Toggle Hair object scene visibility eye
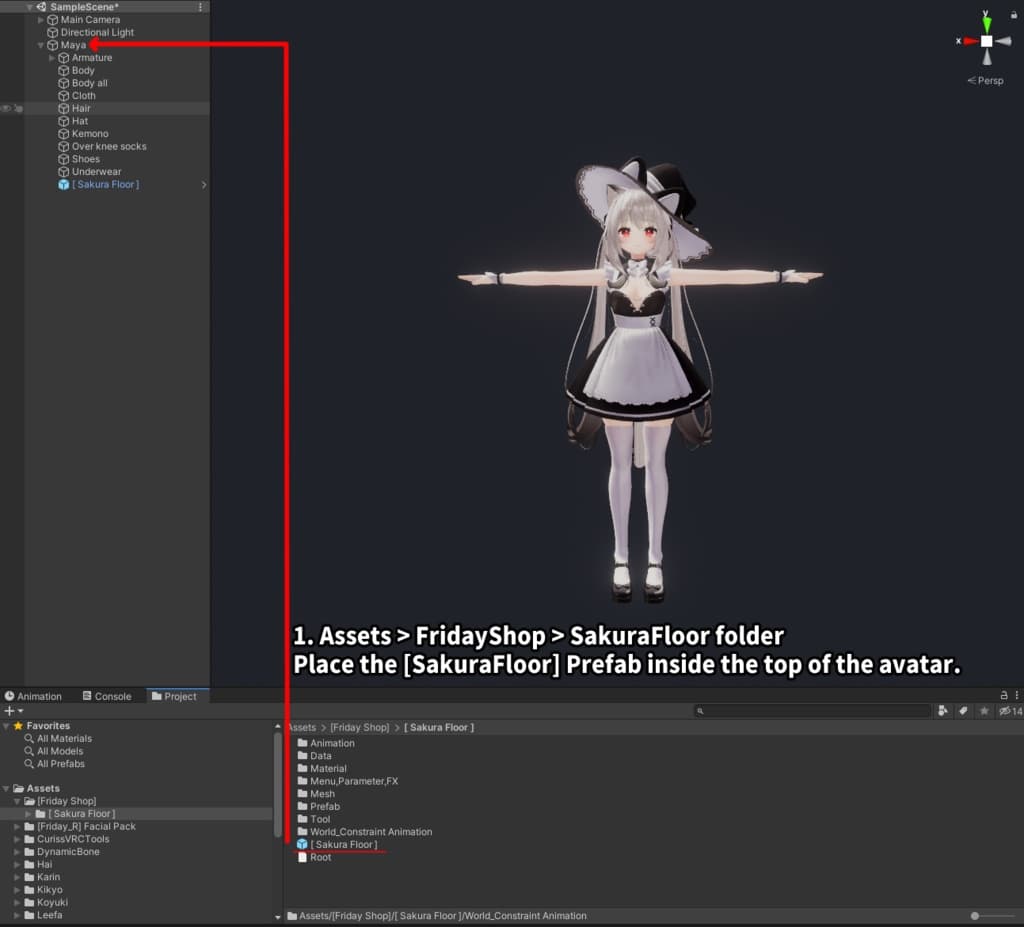The height and width of the screenshot is (927, 1024). pos(6,108)
